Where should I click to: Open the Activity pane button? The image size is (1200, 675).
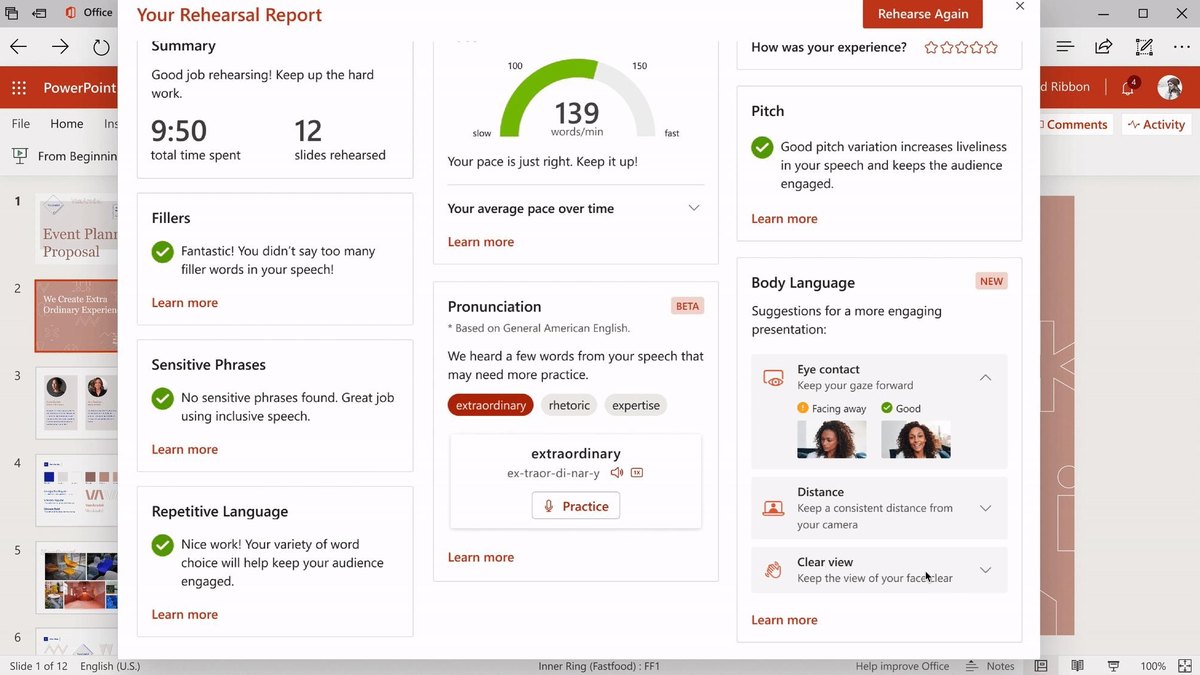[1155, 124]
